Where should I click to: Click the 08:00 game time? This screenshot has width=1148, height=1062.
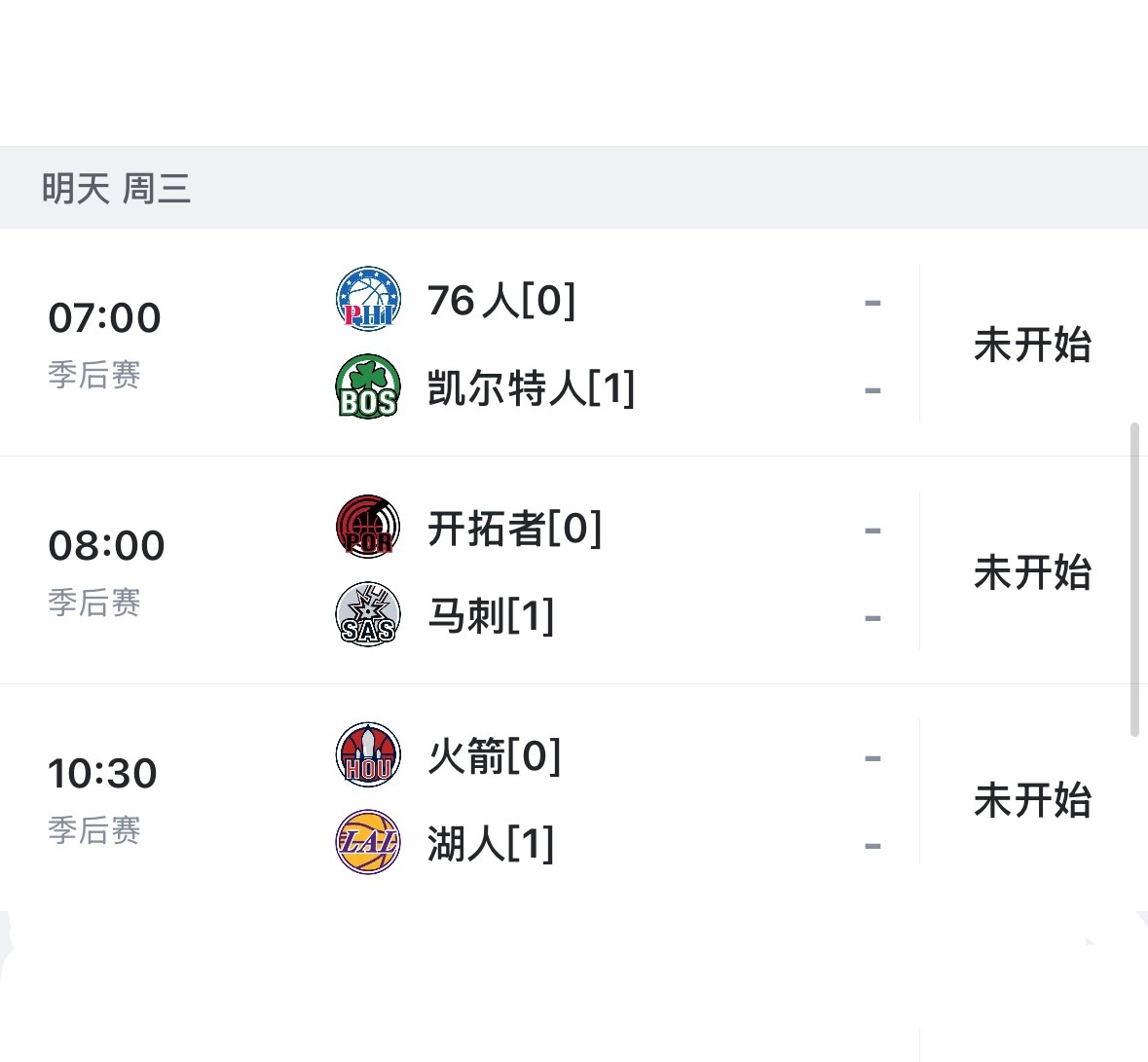point(106,545)
